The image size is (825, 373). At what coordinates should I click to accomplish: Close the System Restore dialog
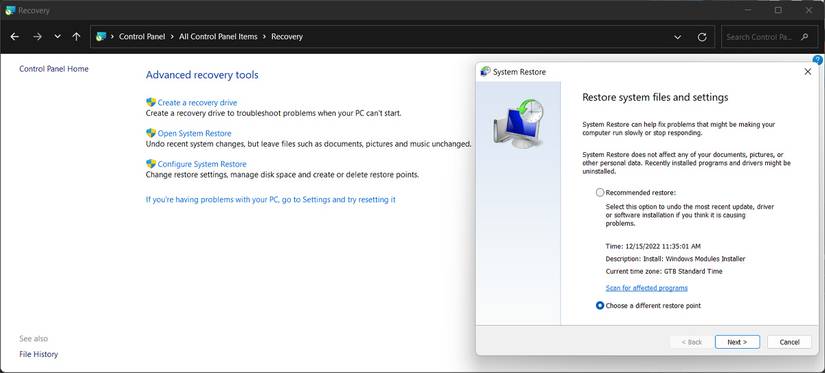pyautogui.click(x=808, y=72)
